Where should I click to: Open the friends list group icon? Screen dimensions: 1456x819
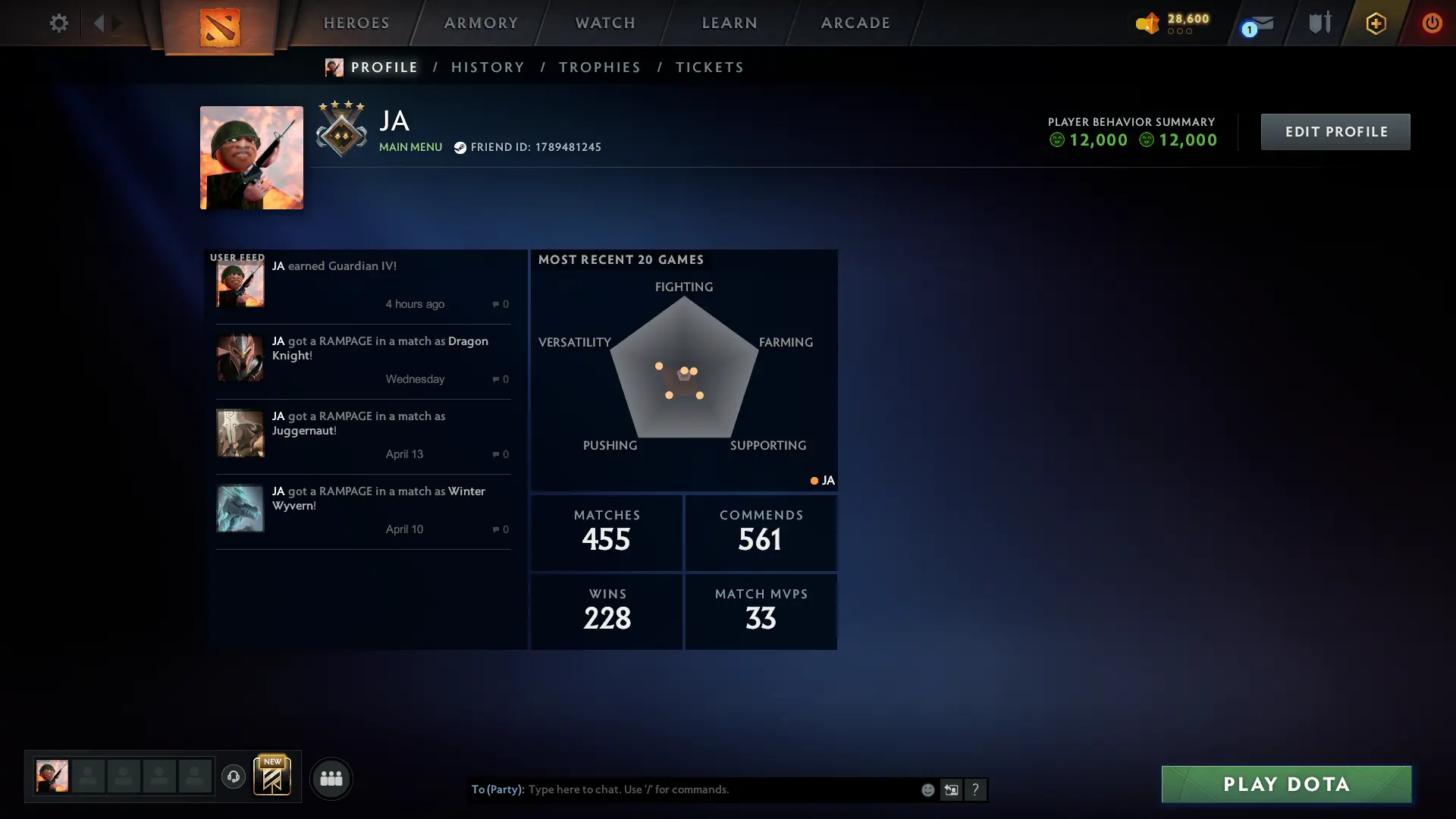point(331,778)
